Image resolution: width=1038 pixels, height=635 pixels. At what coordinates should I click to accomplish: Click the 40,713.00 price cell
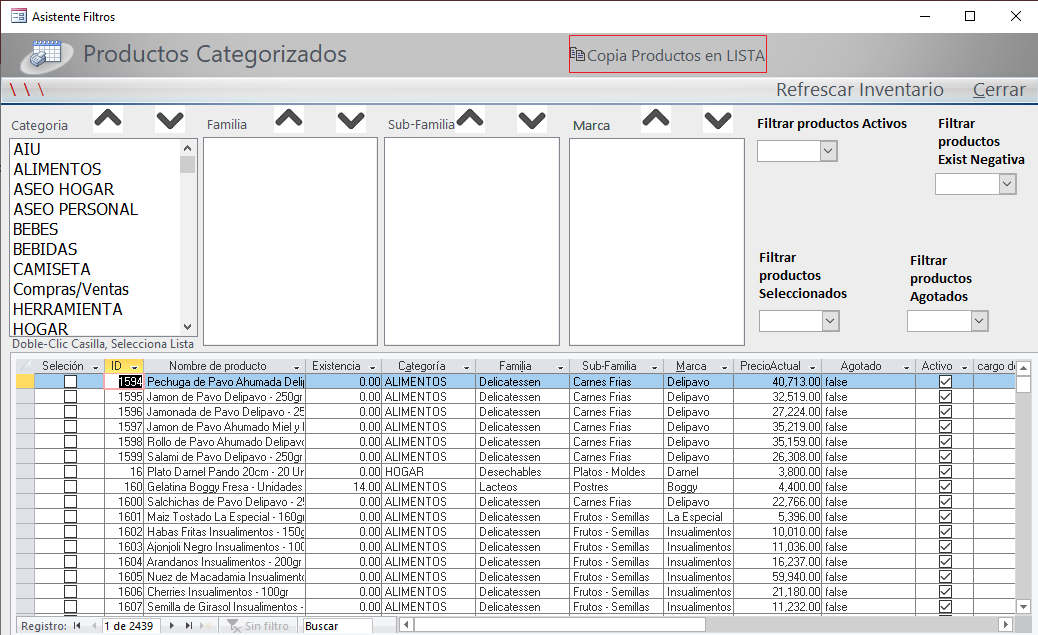[778, 382]
